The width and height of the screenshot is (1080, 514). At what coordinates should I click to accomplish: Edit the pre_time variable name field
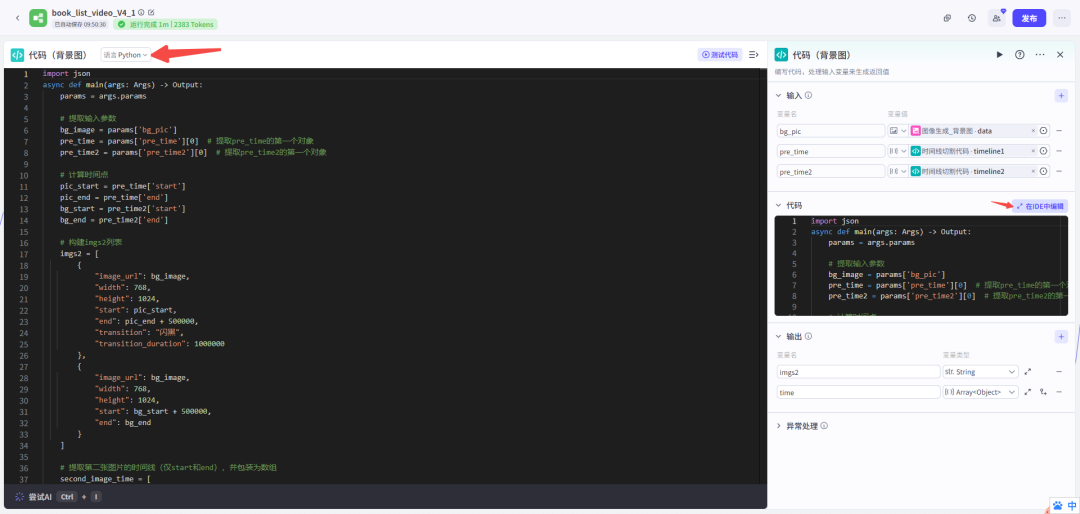tap(830, 151)
